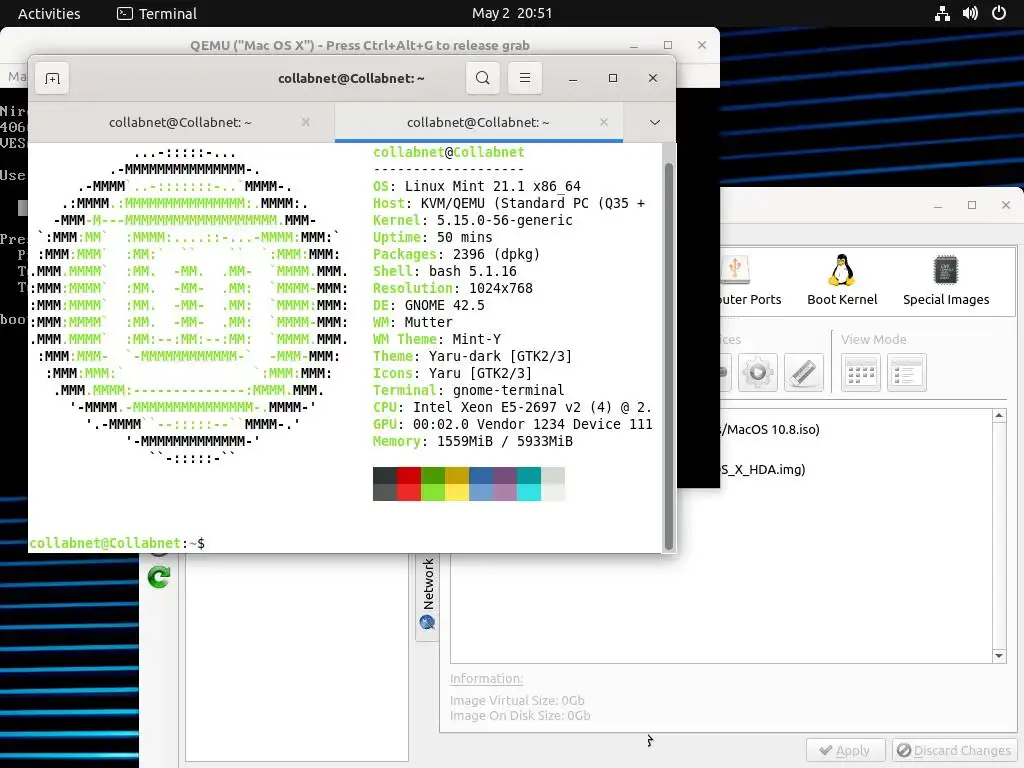Viewport: 1024px width, 768px height.
Task: Click Theme: Yaru-dark line
Action: (472, 356)
